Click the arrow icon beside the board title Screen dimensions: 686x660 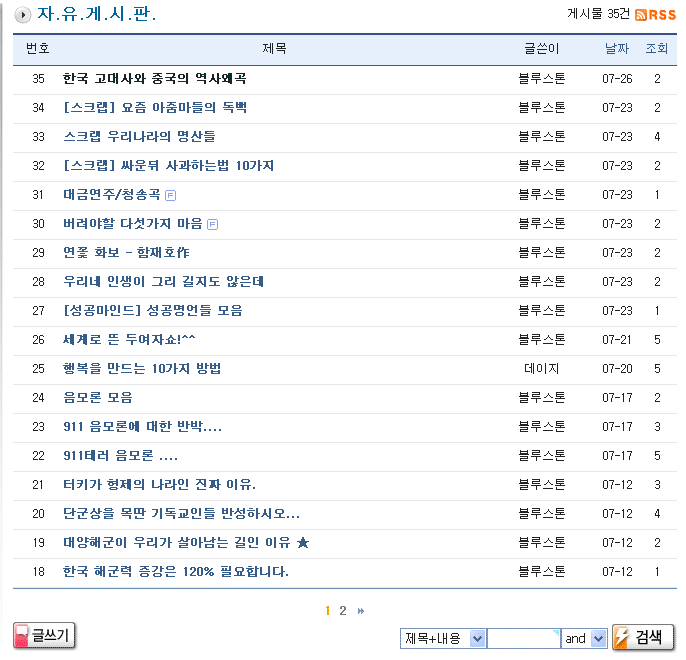click(x=23, y=15)
